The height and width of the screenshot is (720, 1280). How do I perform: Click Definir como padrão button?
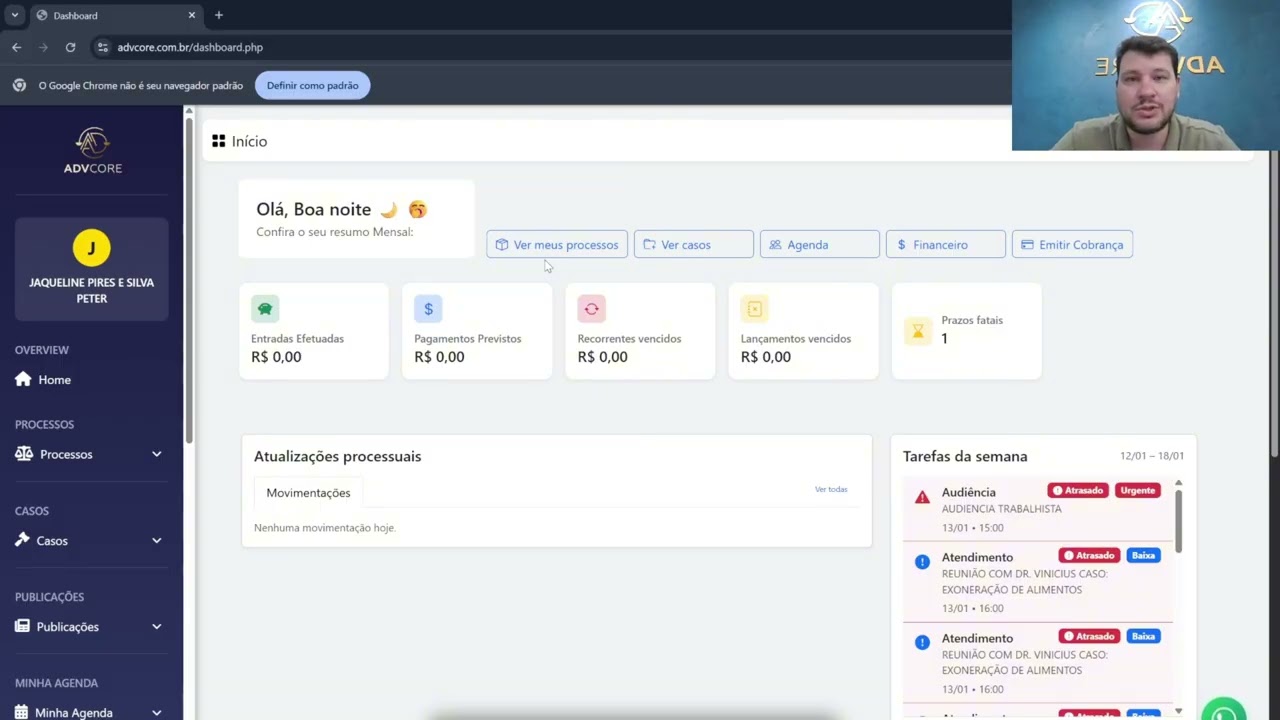pos(313,85)
